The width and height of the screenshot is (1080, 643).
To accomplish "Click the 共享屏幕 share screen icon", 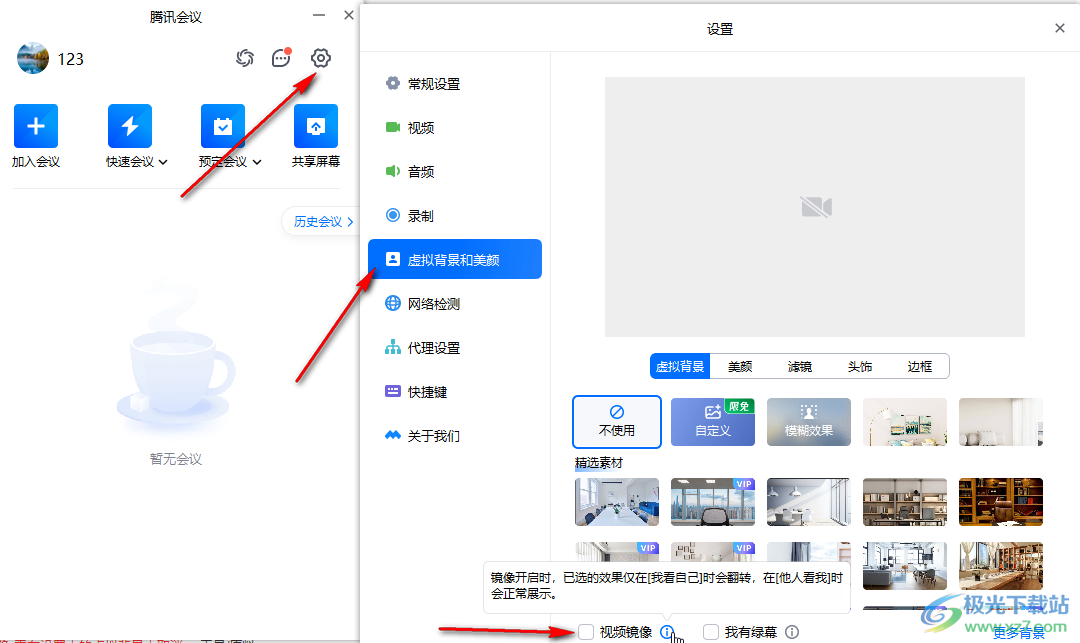I will (315, 126).
